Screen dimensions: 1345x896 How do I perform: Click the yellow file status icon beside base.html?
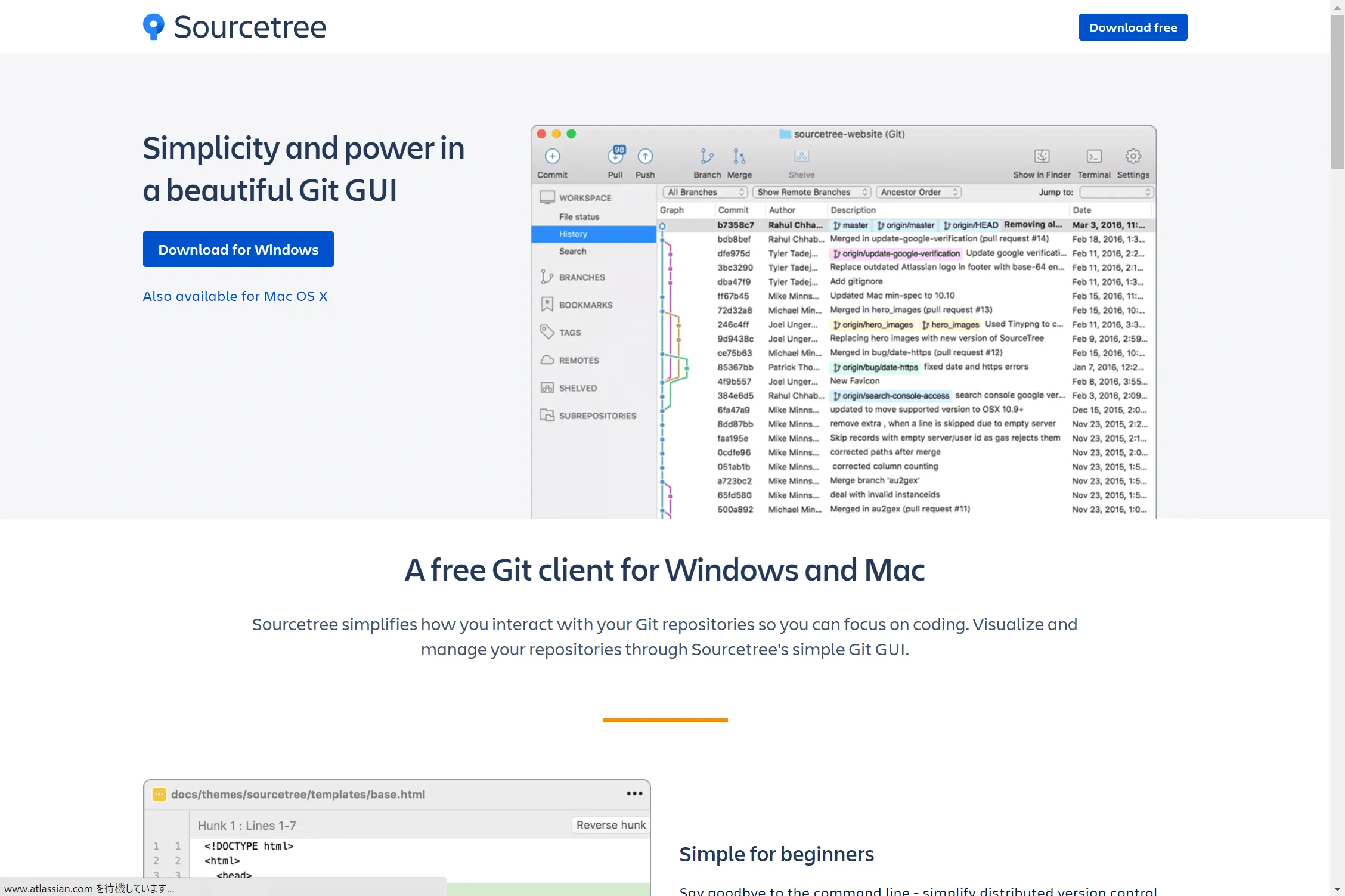(159, 795)
